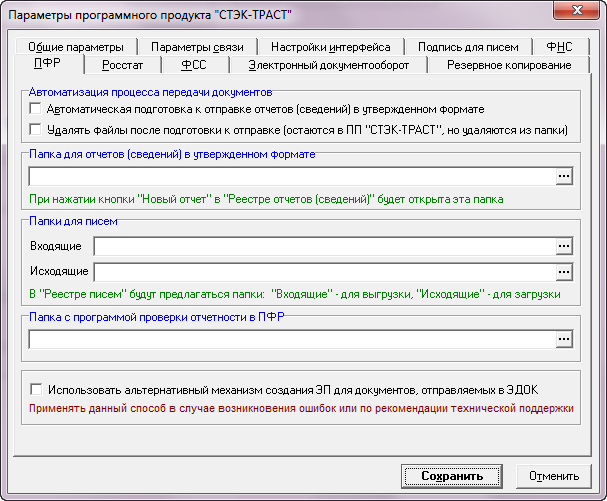
Task: Switch to the ФСС tab
Action: coord(194,65)
